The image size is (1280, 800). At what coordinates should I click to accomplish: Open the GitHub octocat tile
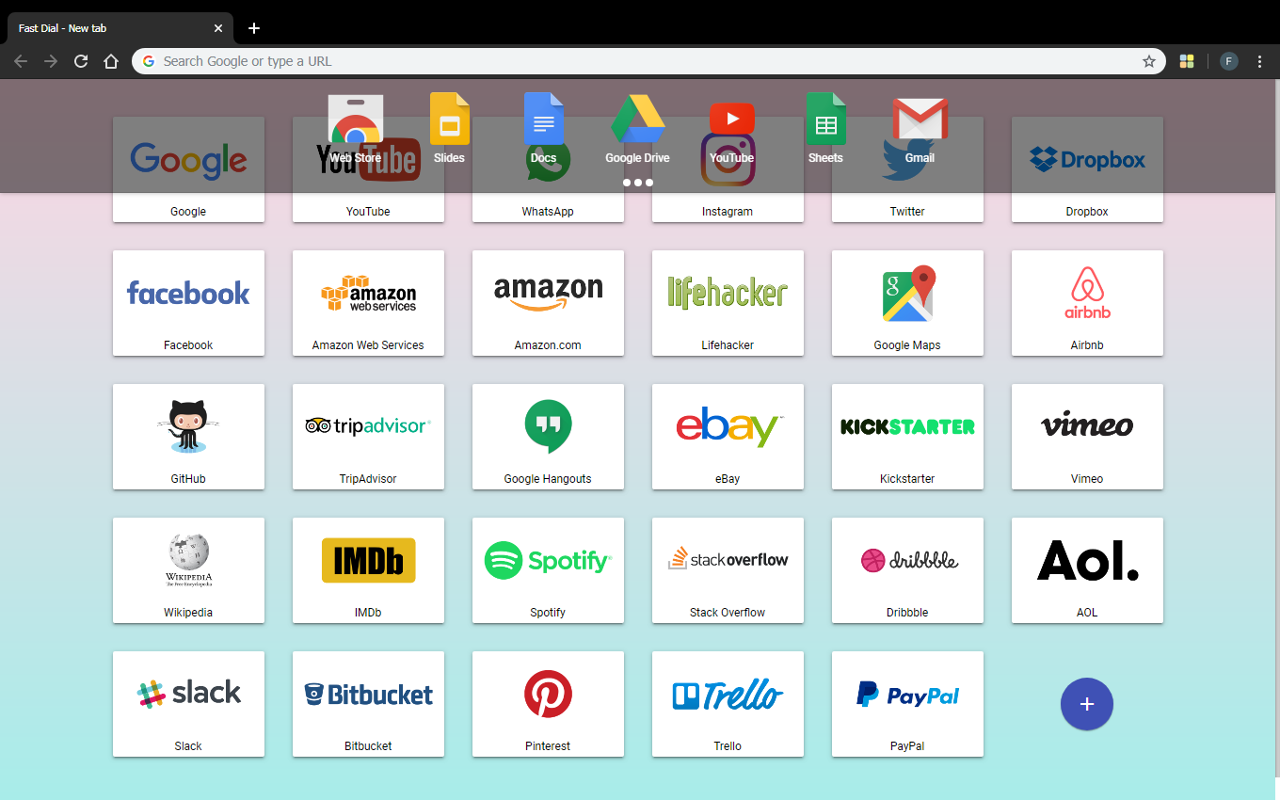tap(188, 436)
